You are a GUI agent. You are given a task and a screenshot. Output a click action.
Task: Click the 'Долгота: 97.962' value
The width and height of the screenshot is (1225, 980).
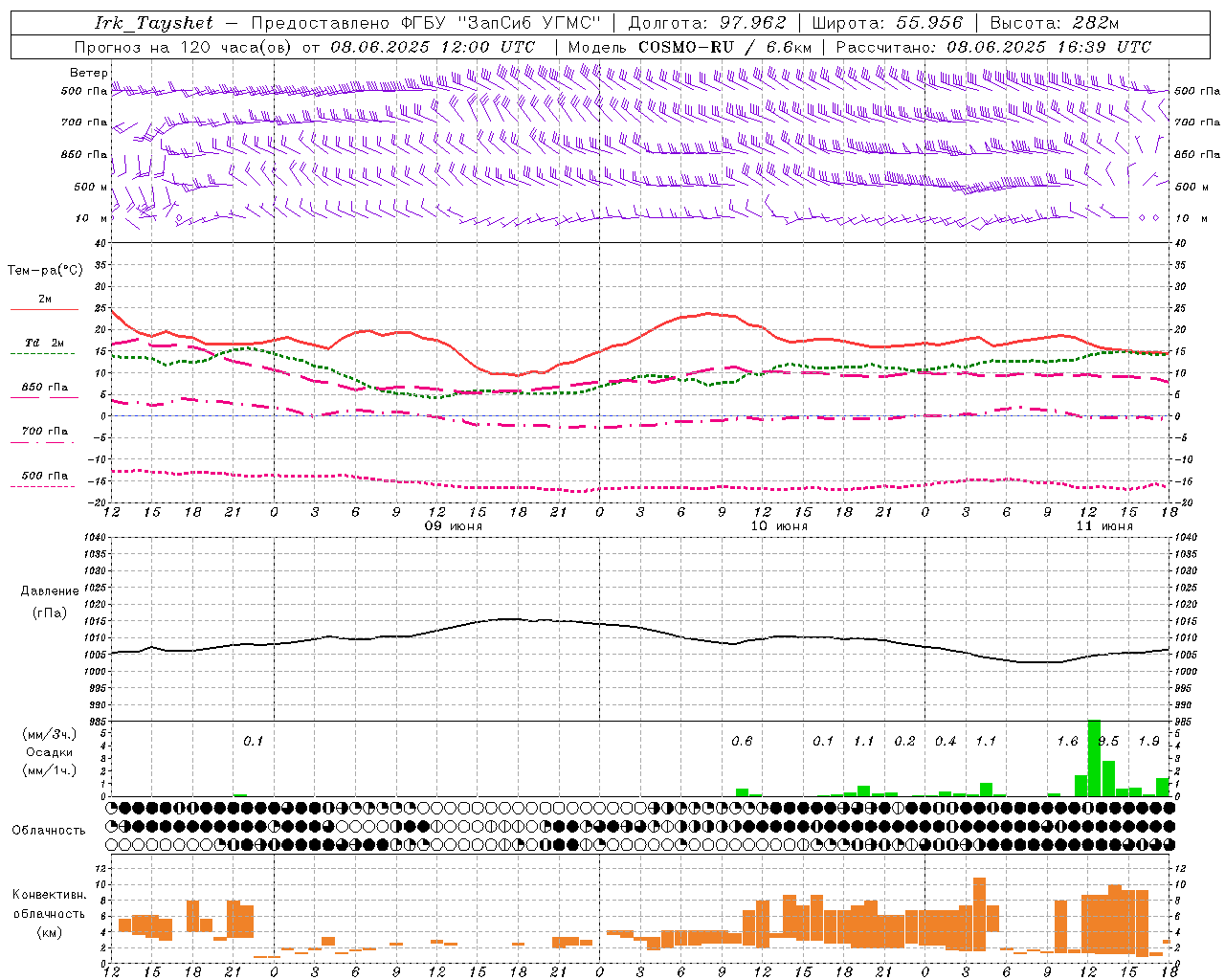tap(706, 23)
